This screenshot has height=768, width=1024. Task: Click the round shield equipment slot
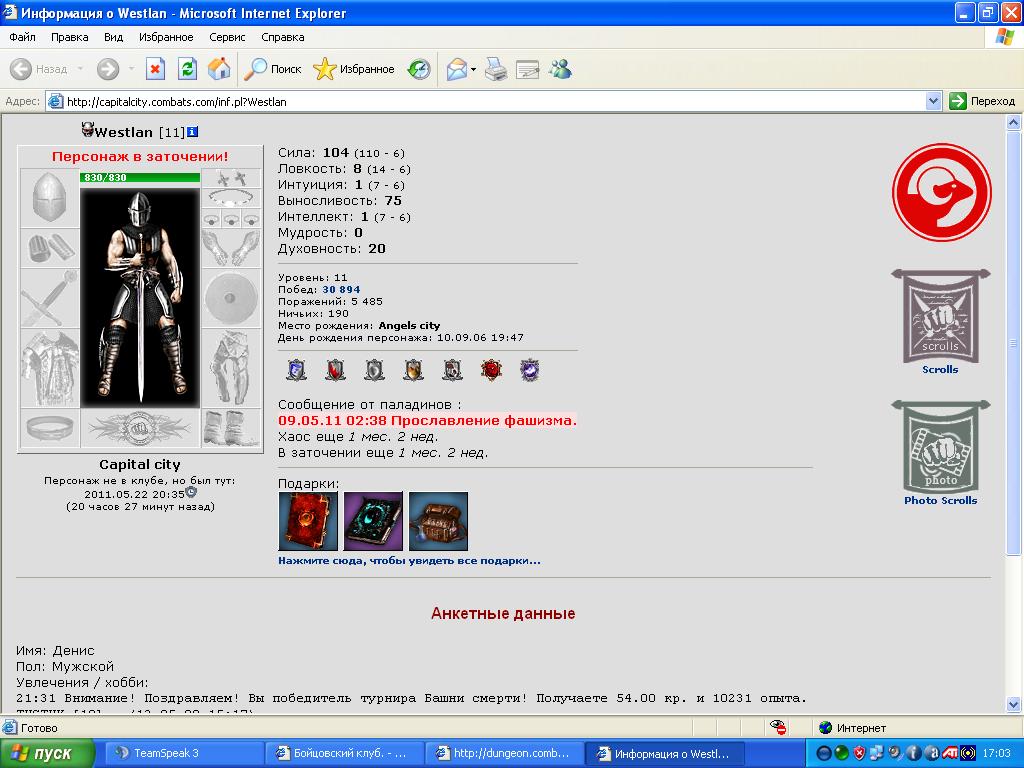pyautogui.click(x=232, y=298)
